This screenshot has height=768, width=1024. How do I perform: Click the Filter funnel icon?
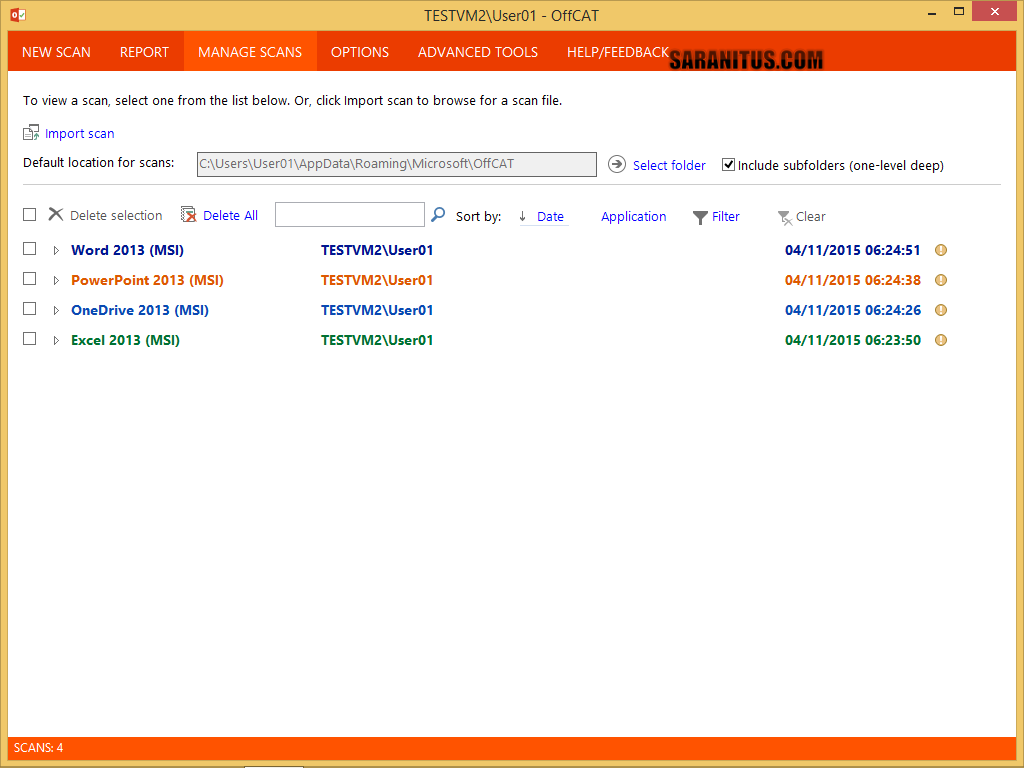click(x=700, y=217)
